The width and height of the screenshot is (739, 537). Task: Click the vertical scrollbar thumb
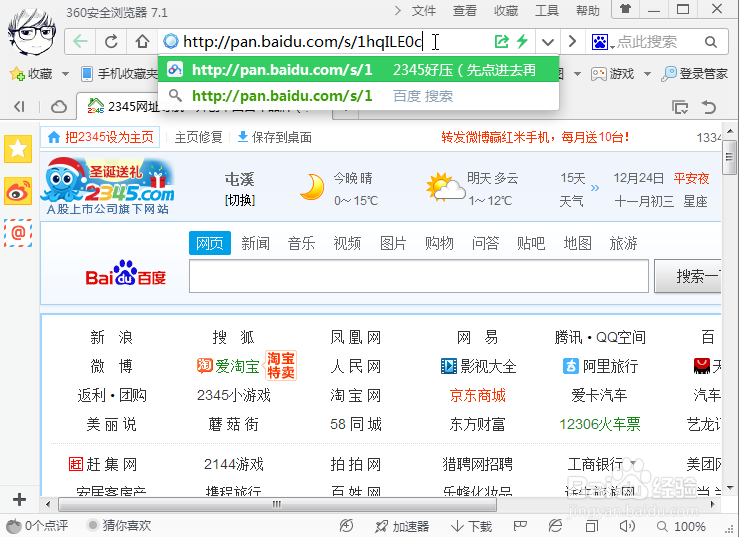click(x=729, y=157)
